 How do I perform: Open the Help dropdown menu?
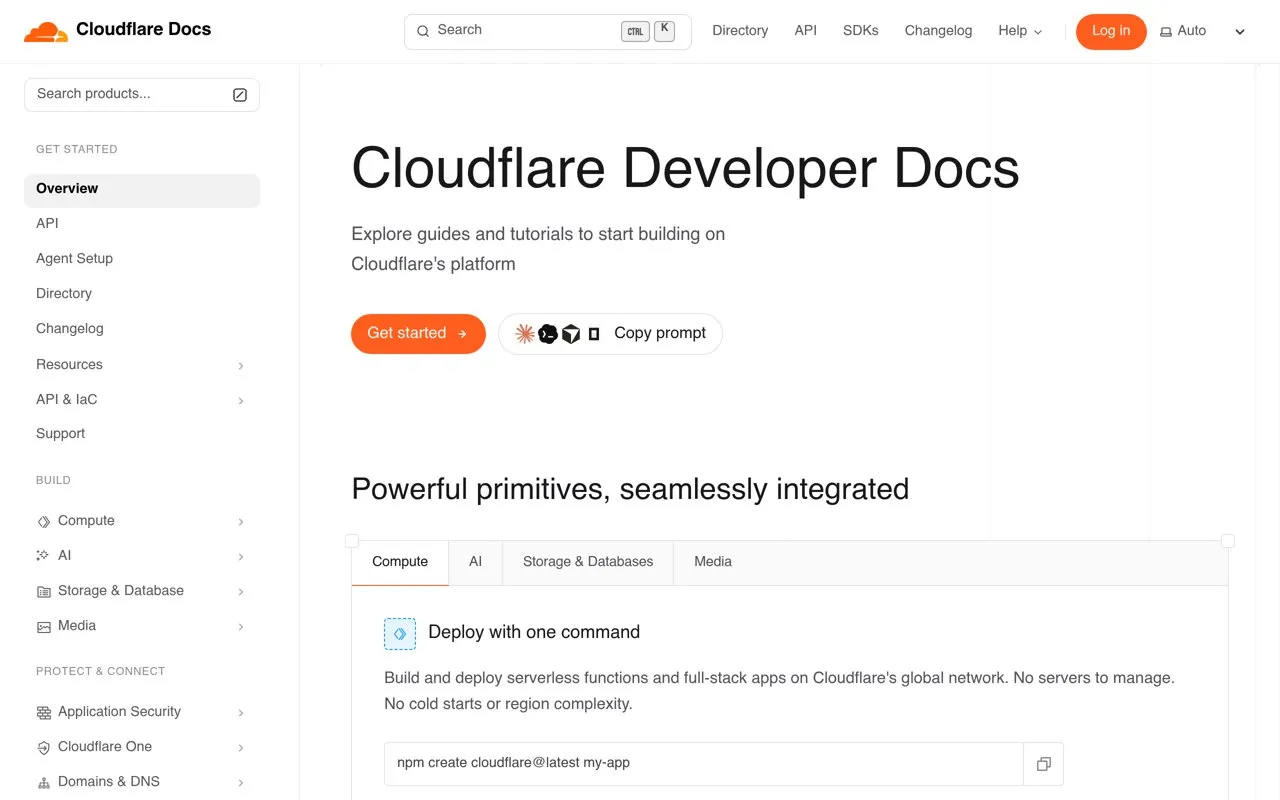[x=1020, y=31]
